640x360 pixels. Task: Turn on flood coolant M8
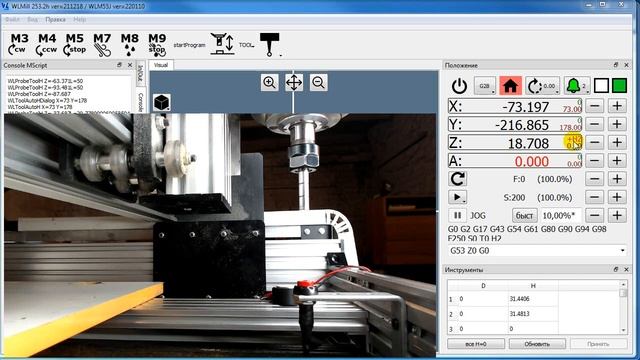point(129,44)
